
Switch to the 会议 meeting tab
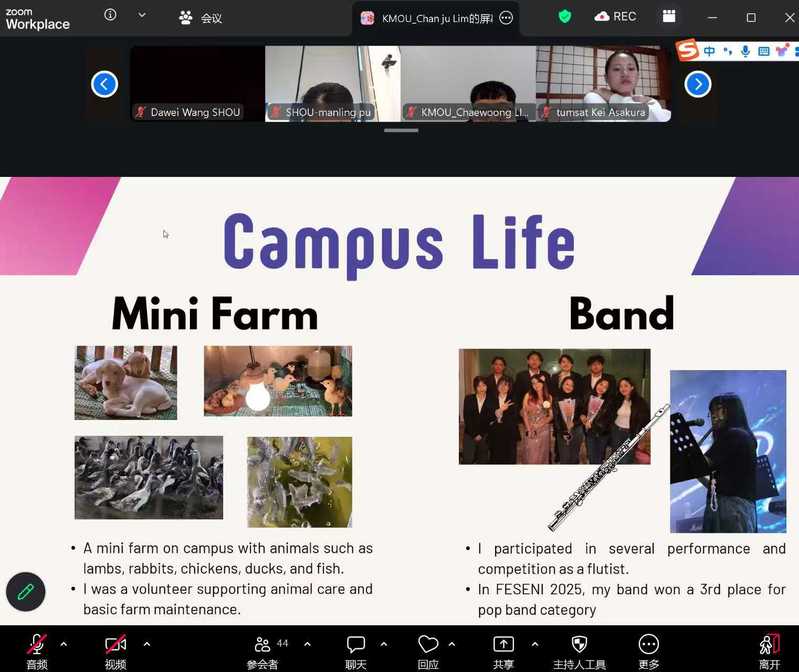click(x=200, y=17)
